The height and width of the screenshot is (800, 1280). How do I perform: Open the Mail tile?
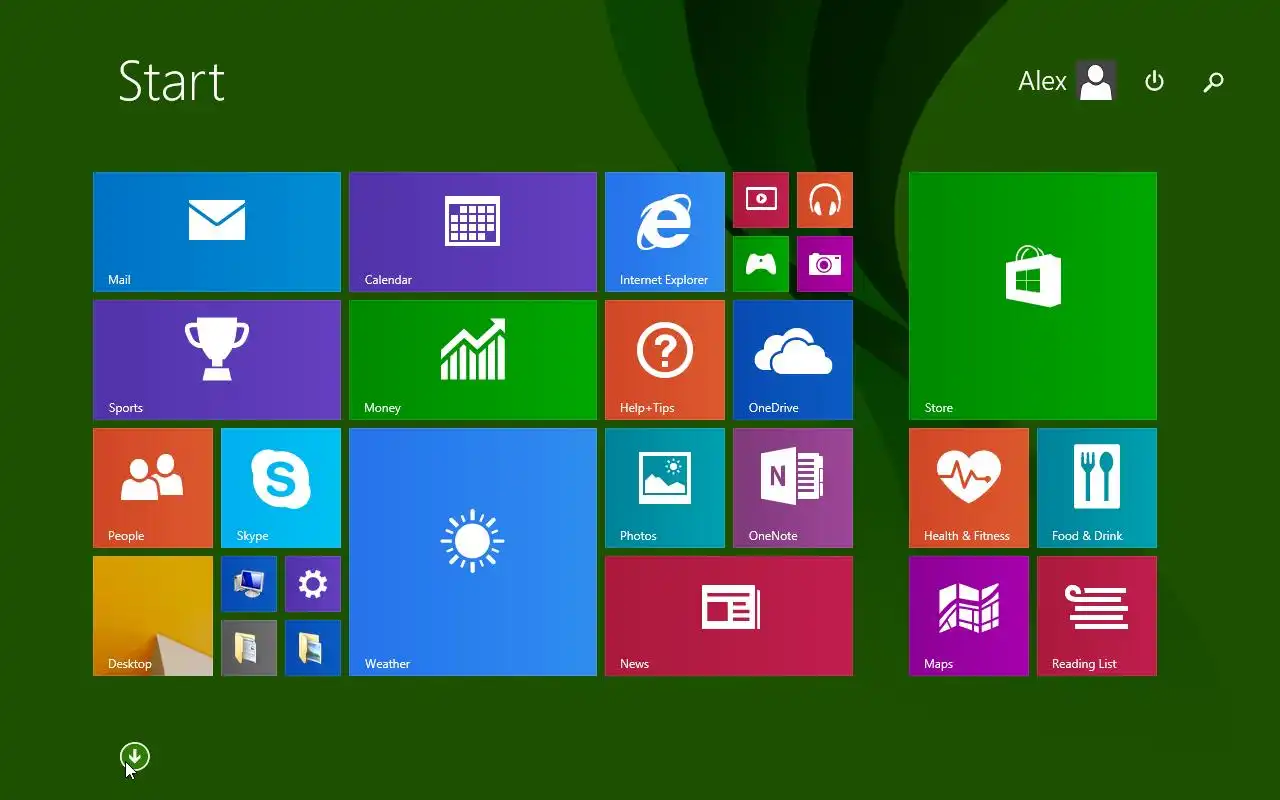(x=217, y=232)
